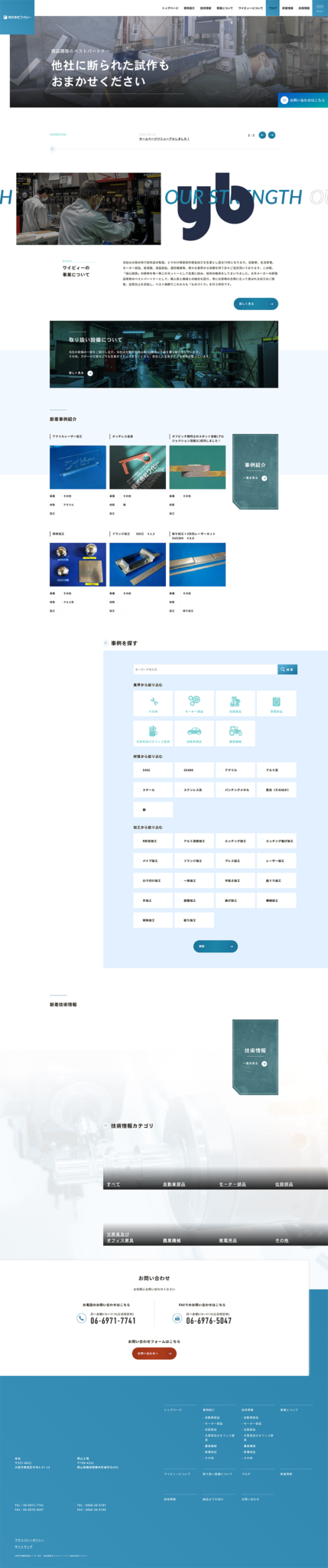Click the red お問い合わせへ button

tap(154, 1353)
